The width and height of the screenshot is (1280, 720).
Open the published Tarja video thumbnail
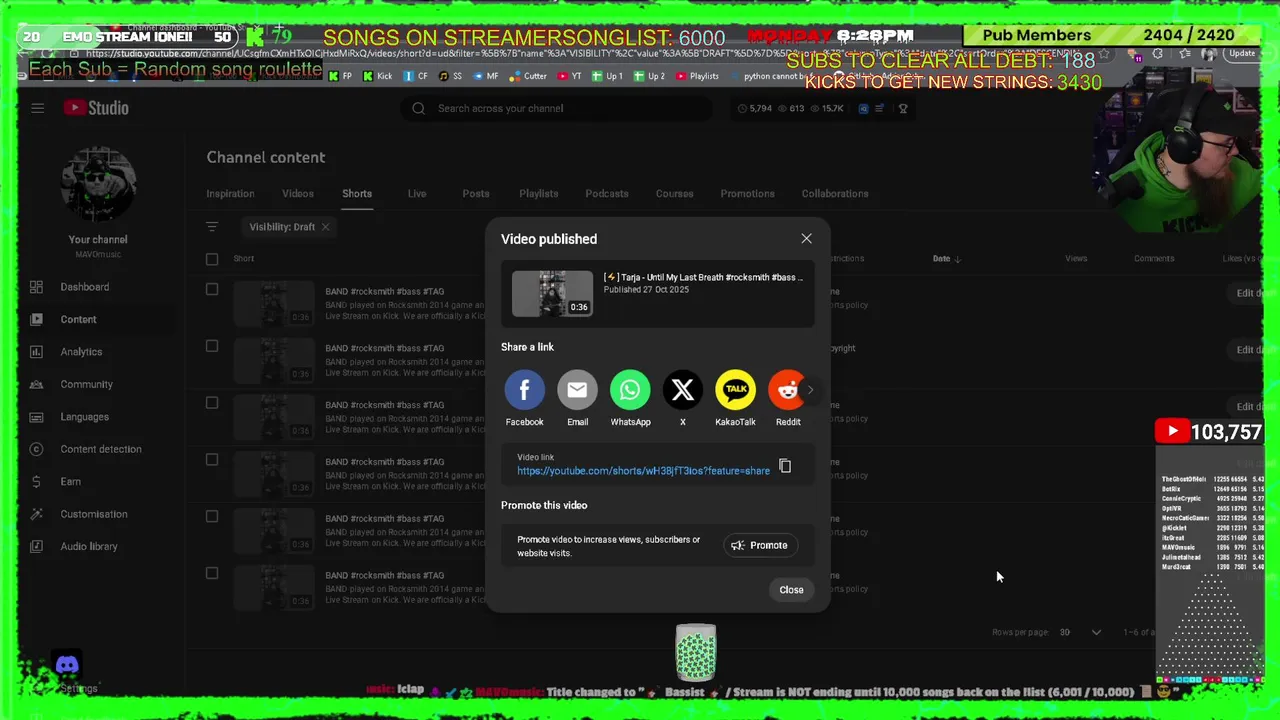(x=552, y=293)
